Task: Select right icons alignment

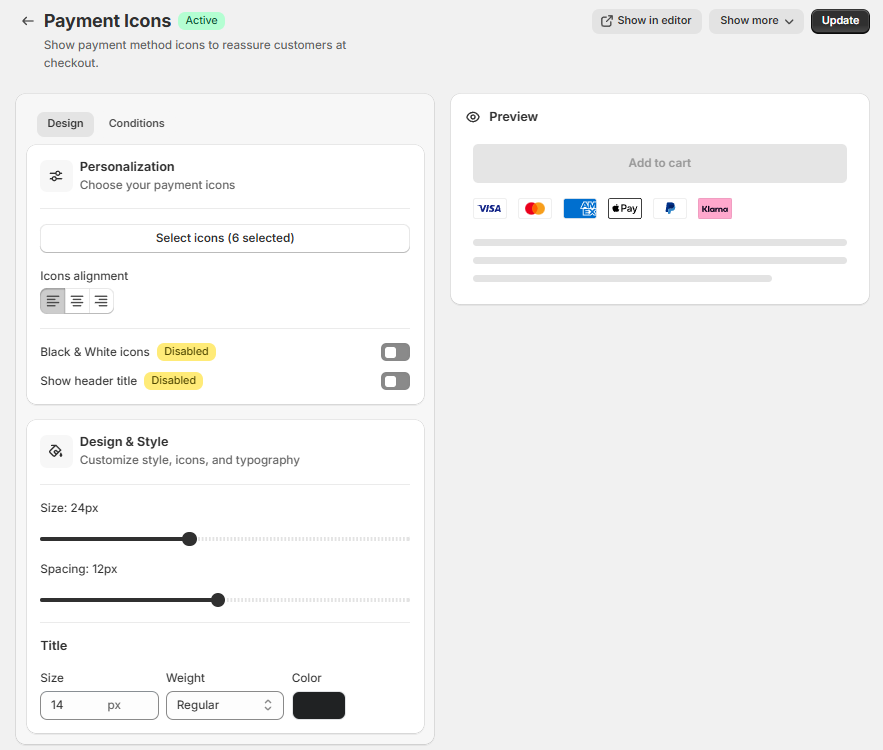Action: [101, 301]
